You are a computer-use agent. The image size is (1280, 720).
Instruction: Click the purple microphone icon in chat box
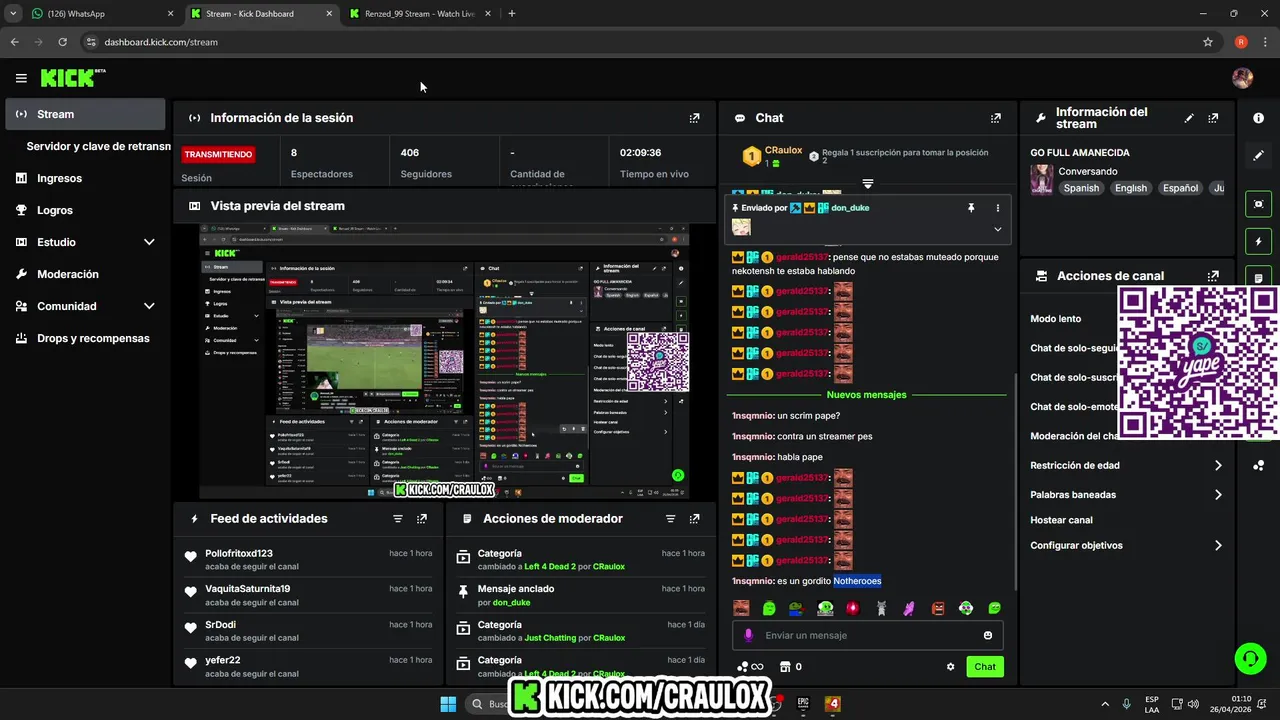coord(748,635)
